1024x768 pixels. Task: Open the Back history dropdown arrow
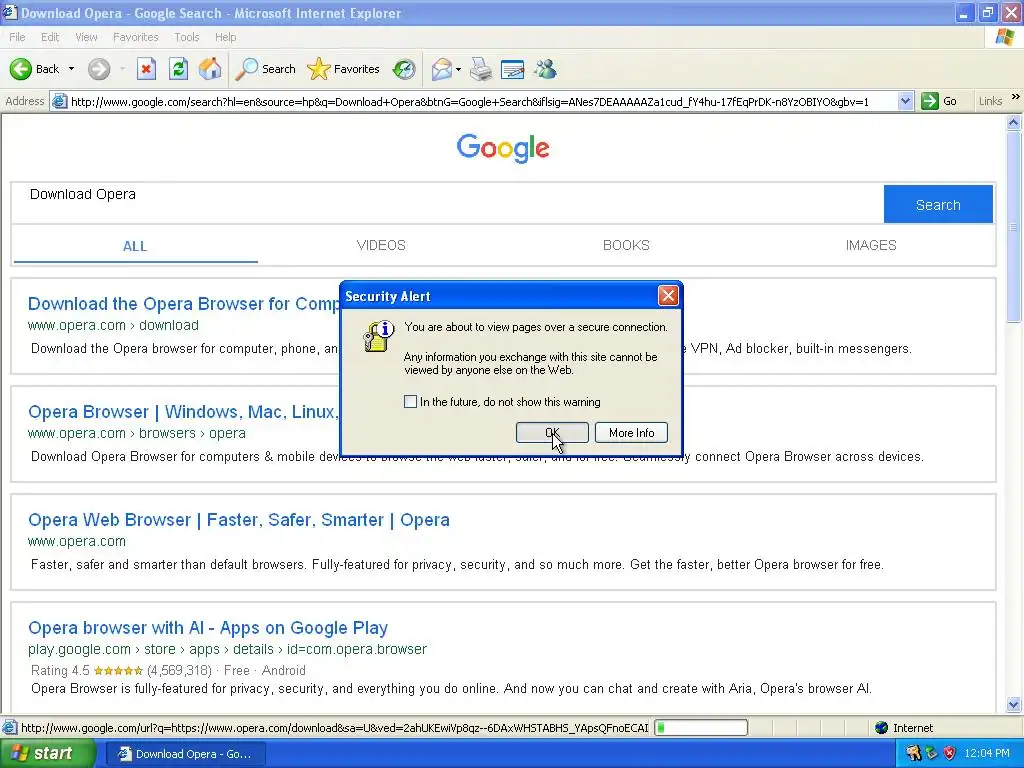coord(71,69)
